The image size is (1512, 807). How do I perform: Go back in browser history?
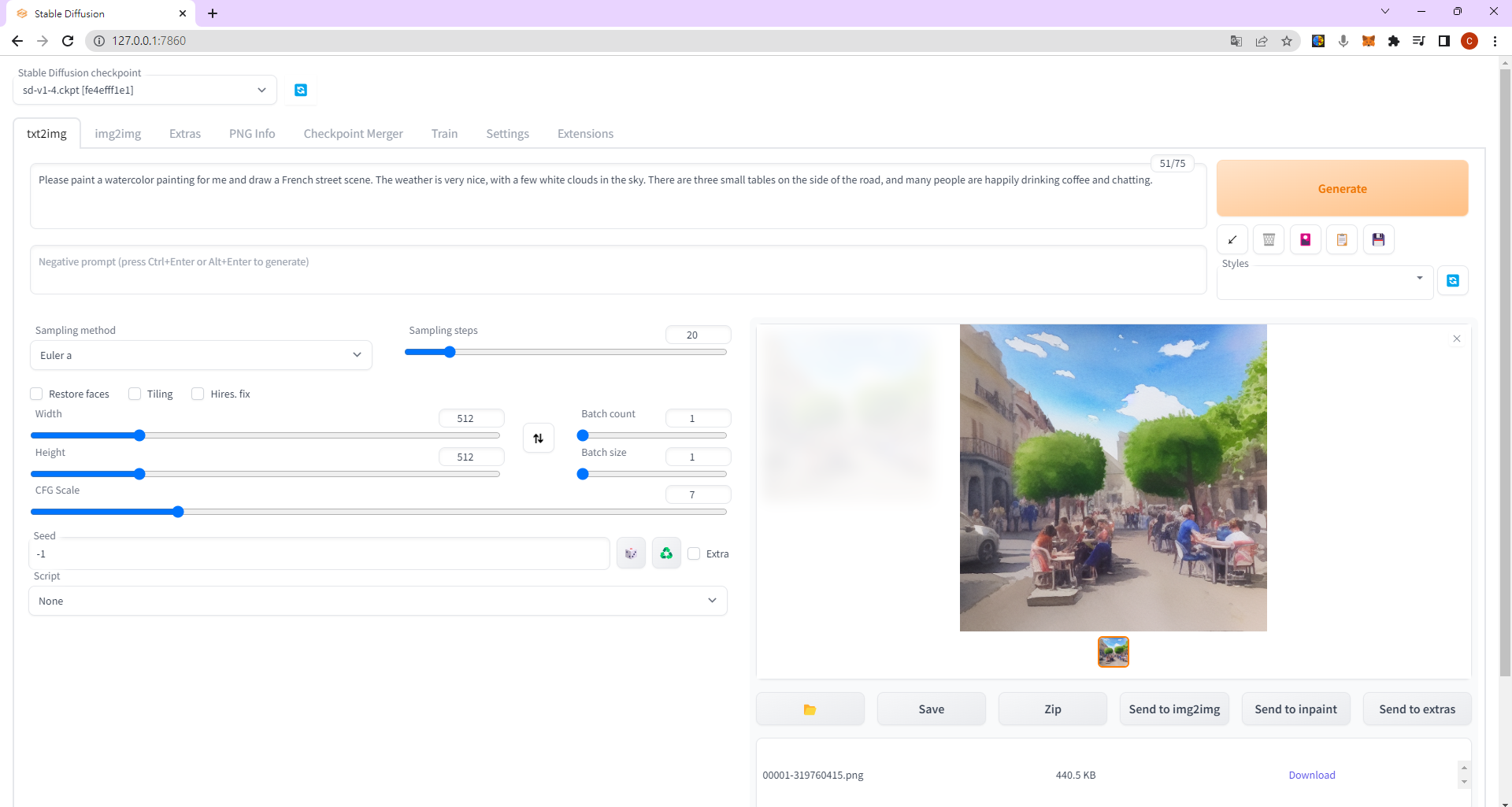[x=17, y=41]
